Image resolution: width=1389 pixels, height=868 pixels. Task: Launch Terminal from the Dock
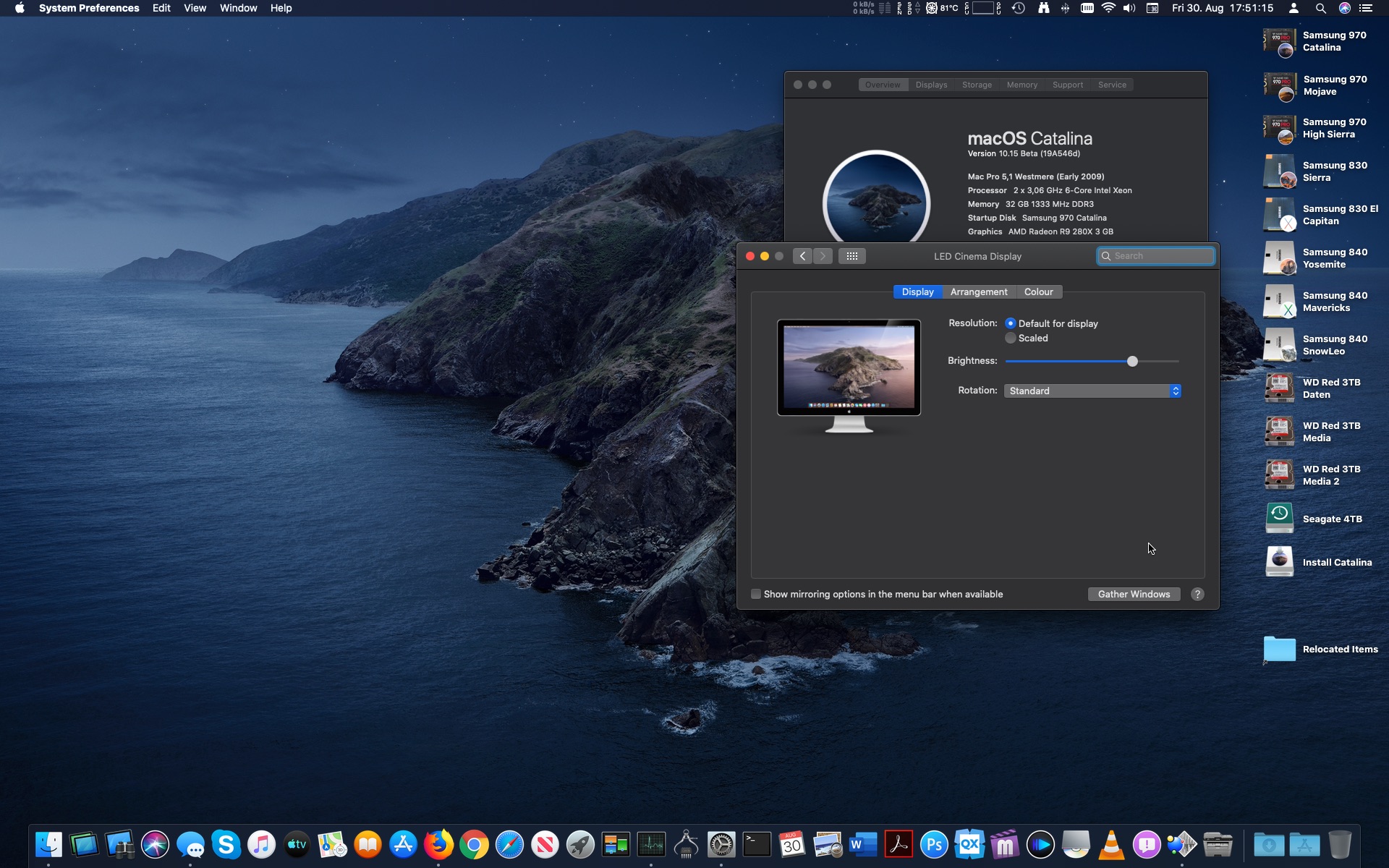(x=757, y=844)
